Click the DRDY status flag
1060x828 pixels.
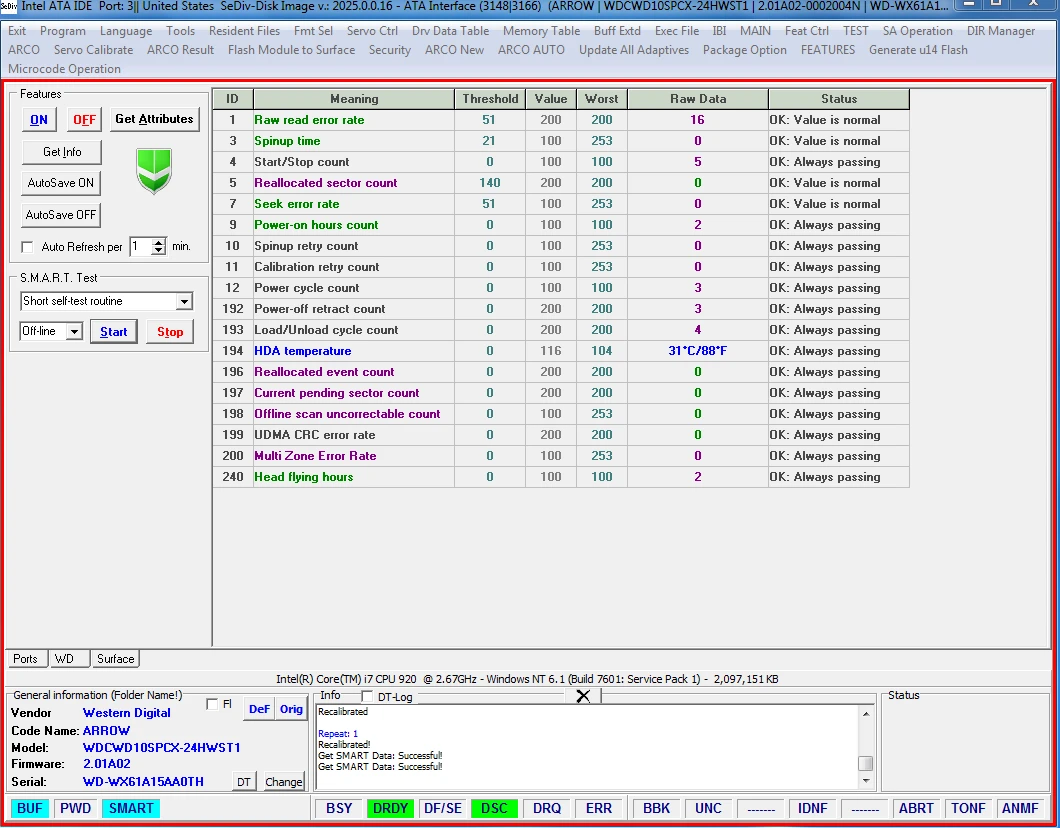click(x=390, y=808)
